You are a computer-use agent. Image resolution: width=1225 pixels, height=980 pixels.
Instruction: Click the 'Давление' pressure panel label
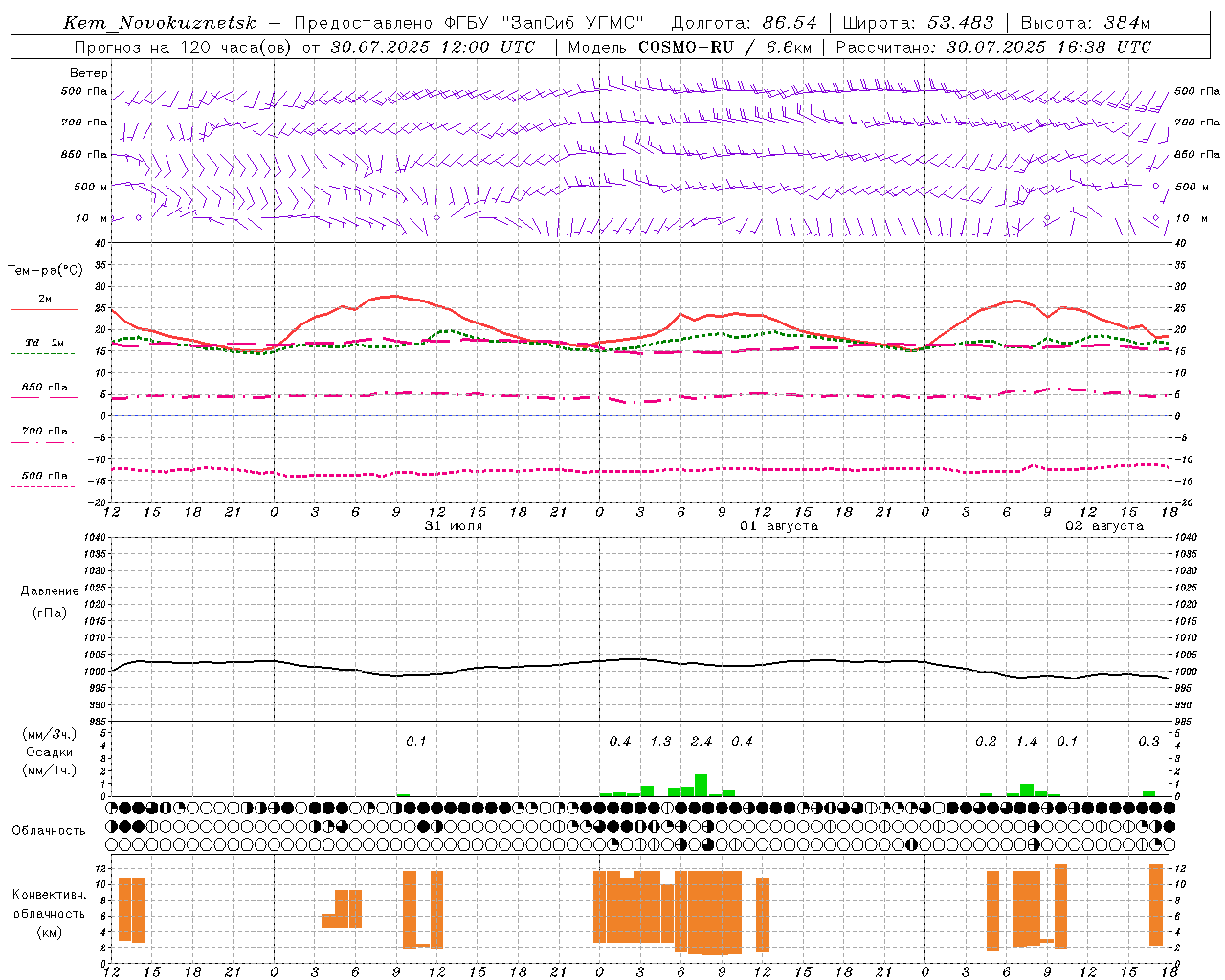pyautogui.click(x=50, y=591)
